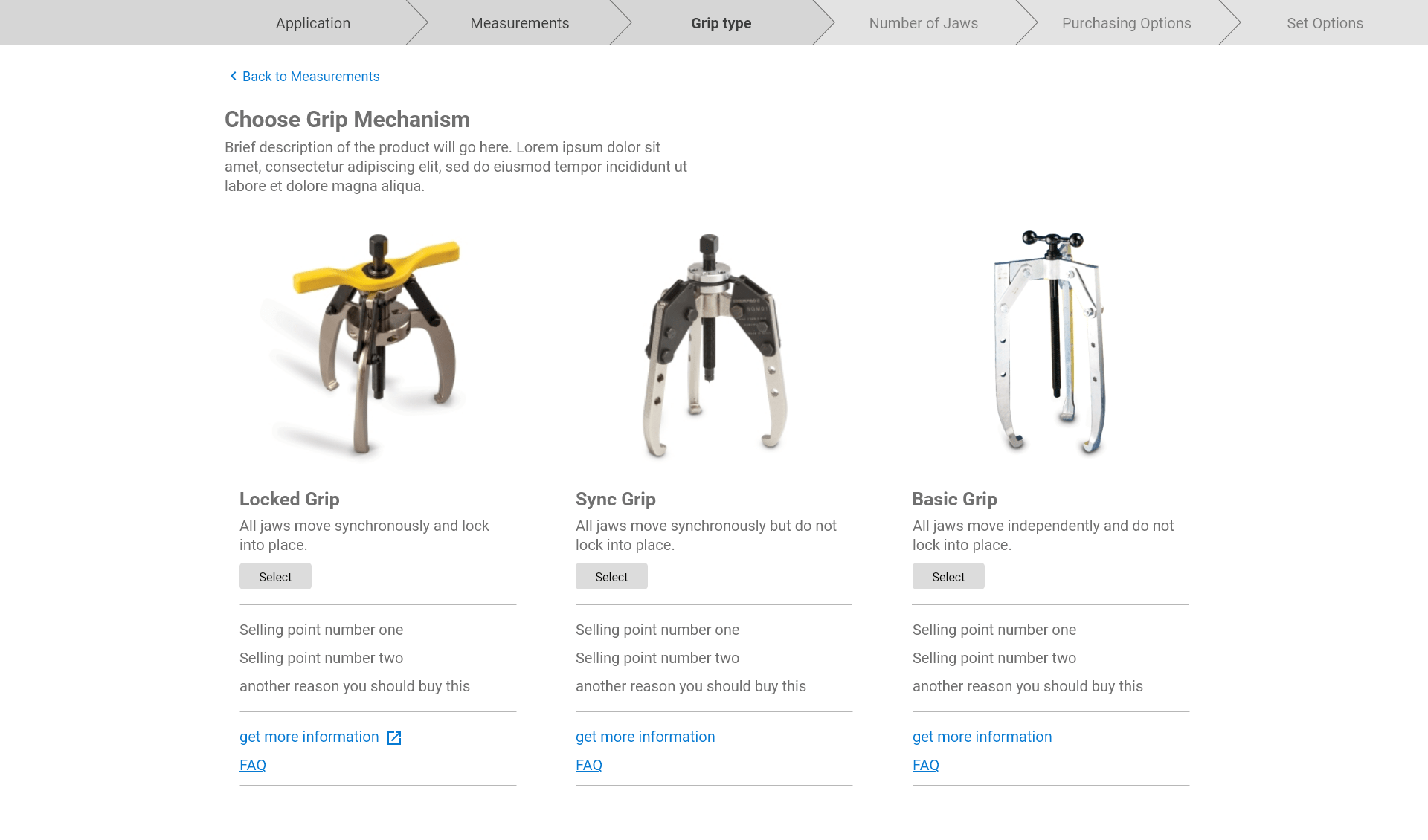Open the Grip type step
This screenshot has height=840, width=1428.
coord(721,23)
